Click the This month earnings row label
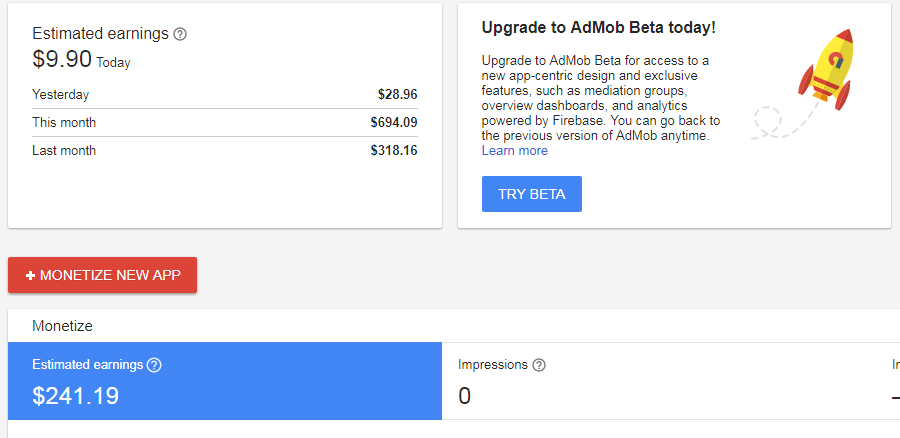 click(x=64, y=123)
